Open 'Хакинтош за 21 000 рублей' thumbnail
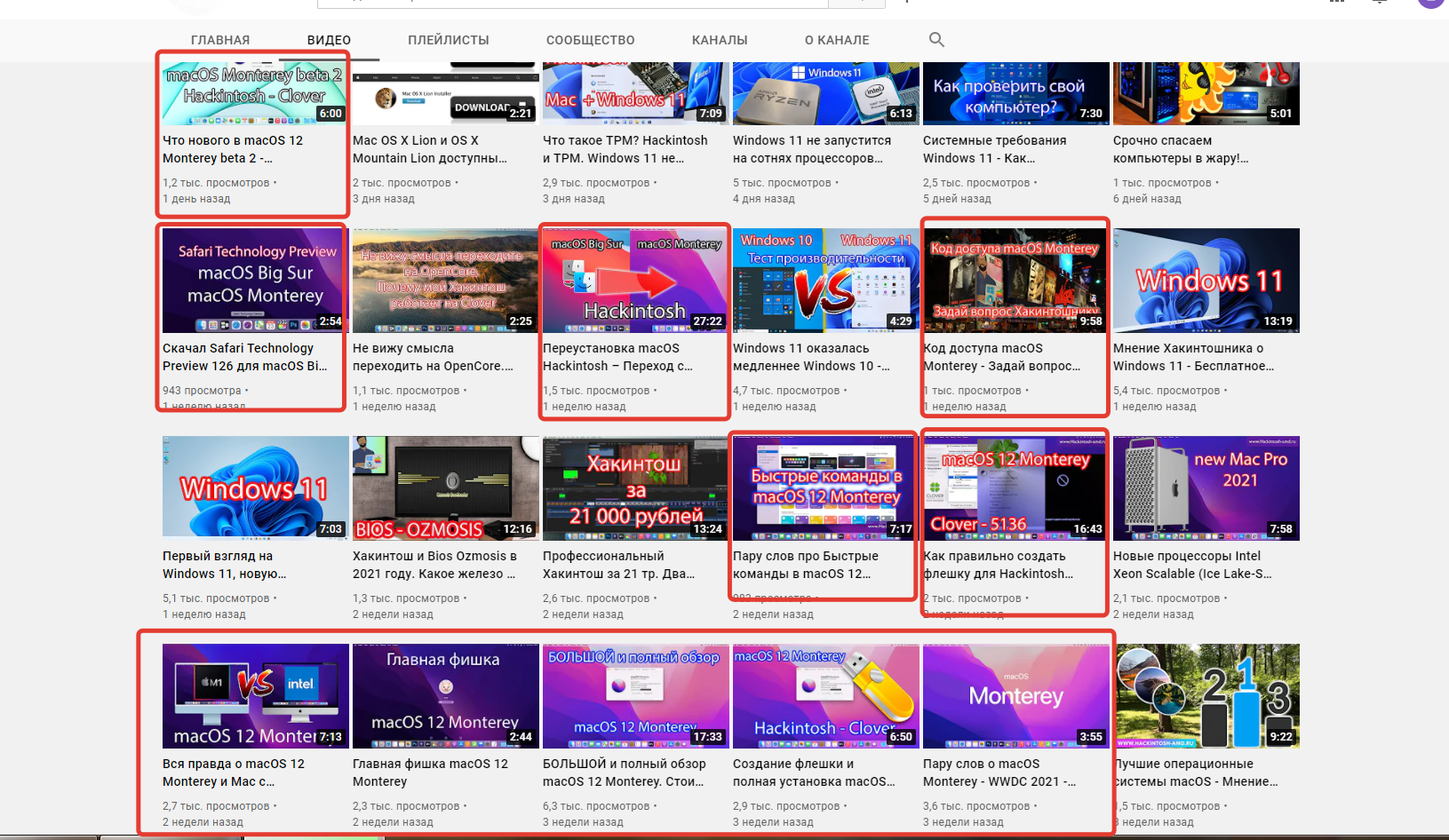 [636, 488]
